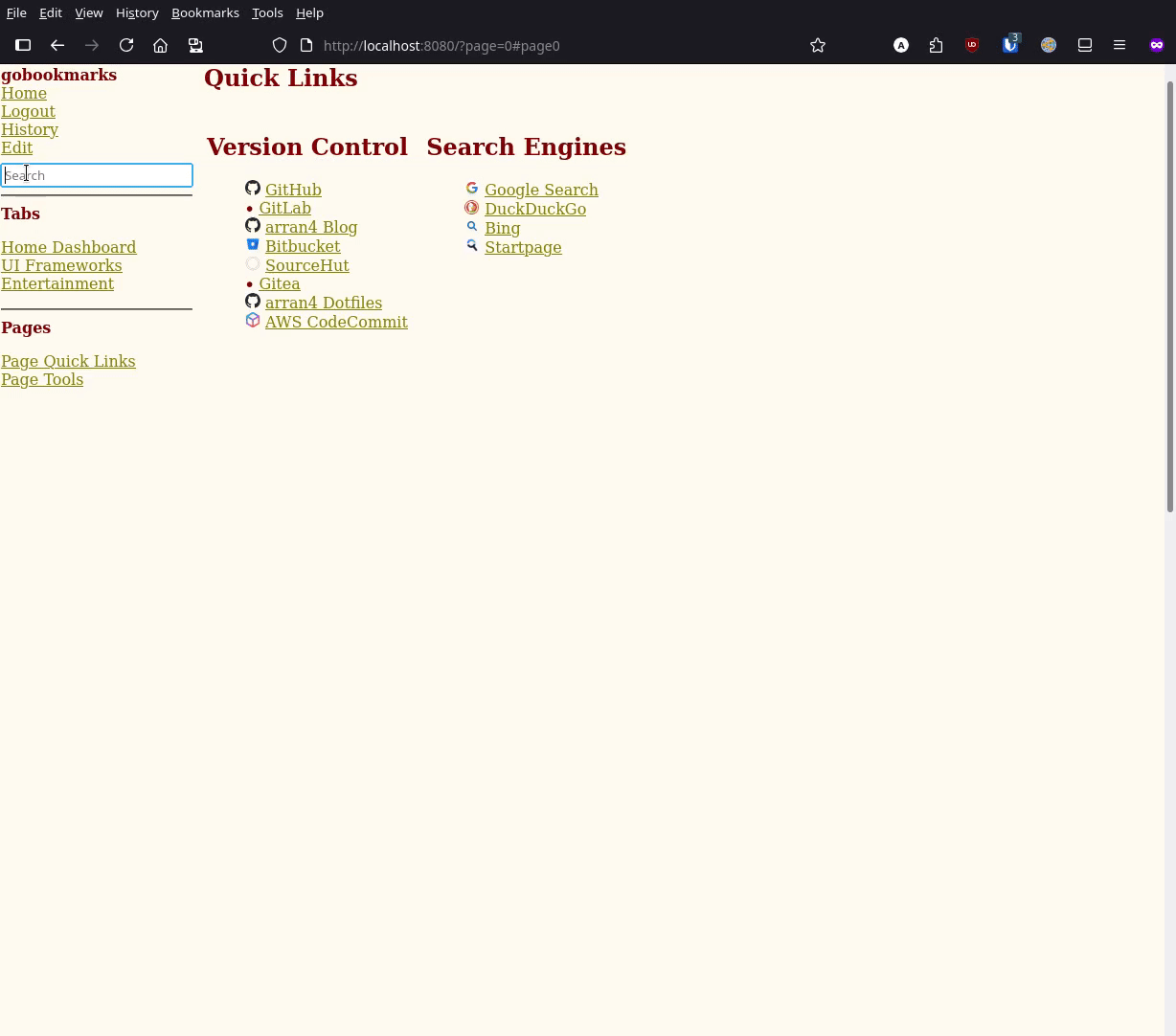Reload the page with refresh icon
This screenshot has width=1176, height=1036.
pos(126,45)
